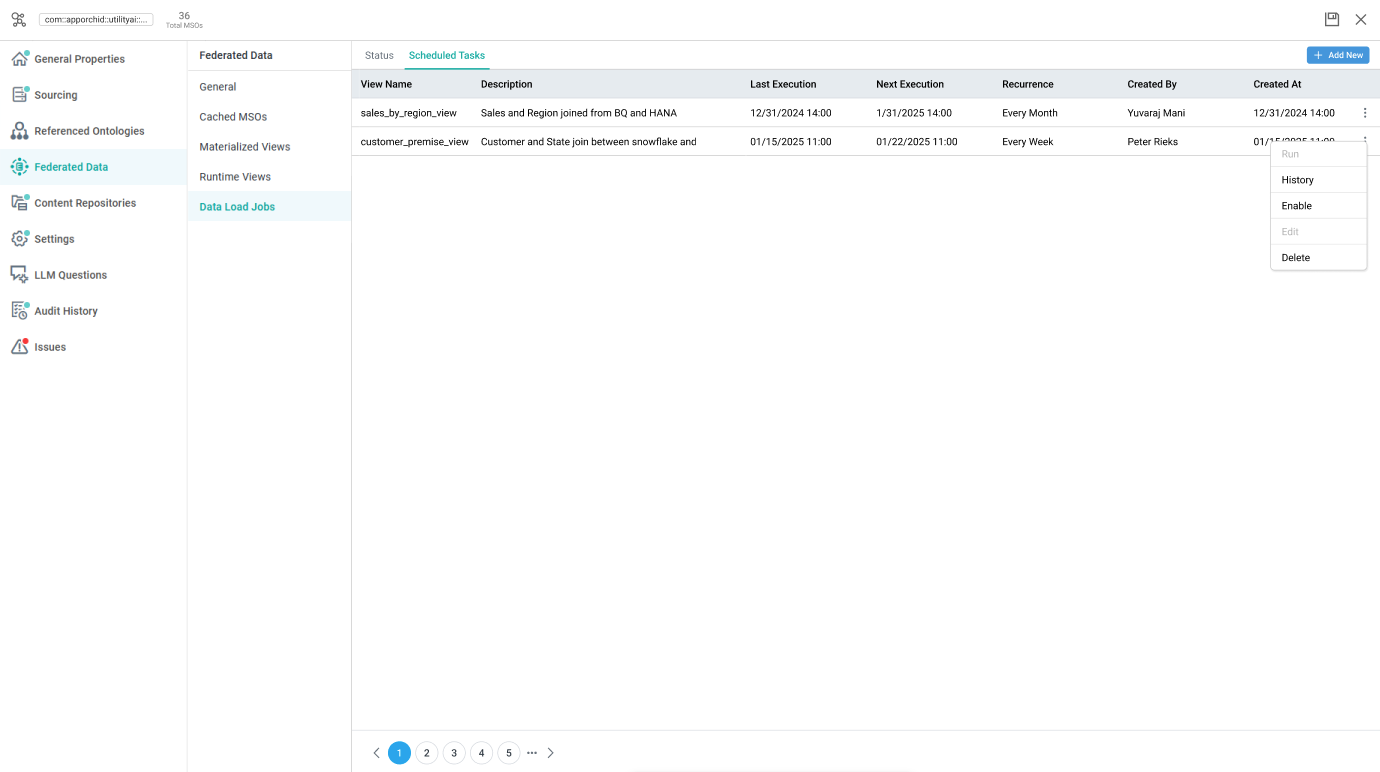
Task: Open General Properties home icon
Action: (19, 59)
